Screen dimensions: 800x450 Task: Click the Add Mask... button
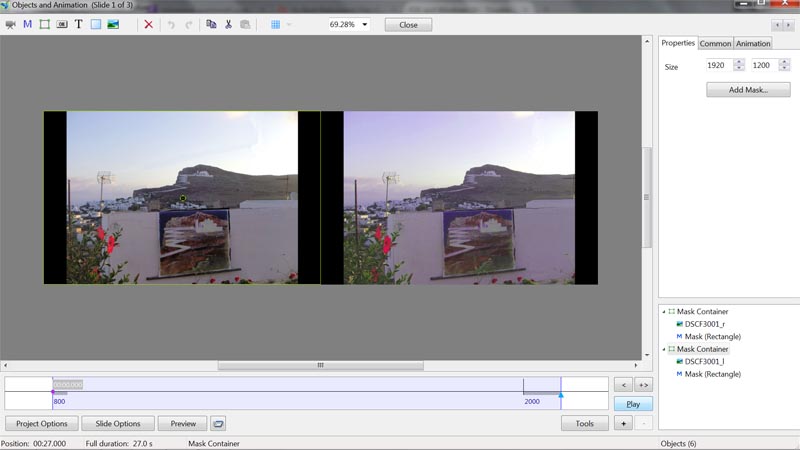pos(748,90)
